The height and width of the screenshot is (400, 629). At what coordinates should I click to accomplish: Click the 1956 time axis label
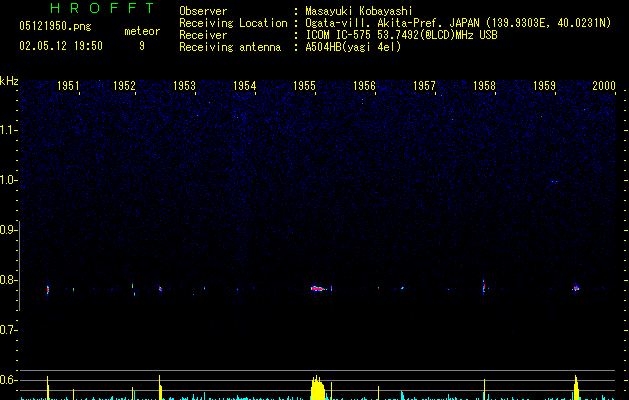(364, 85)
